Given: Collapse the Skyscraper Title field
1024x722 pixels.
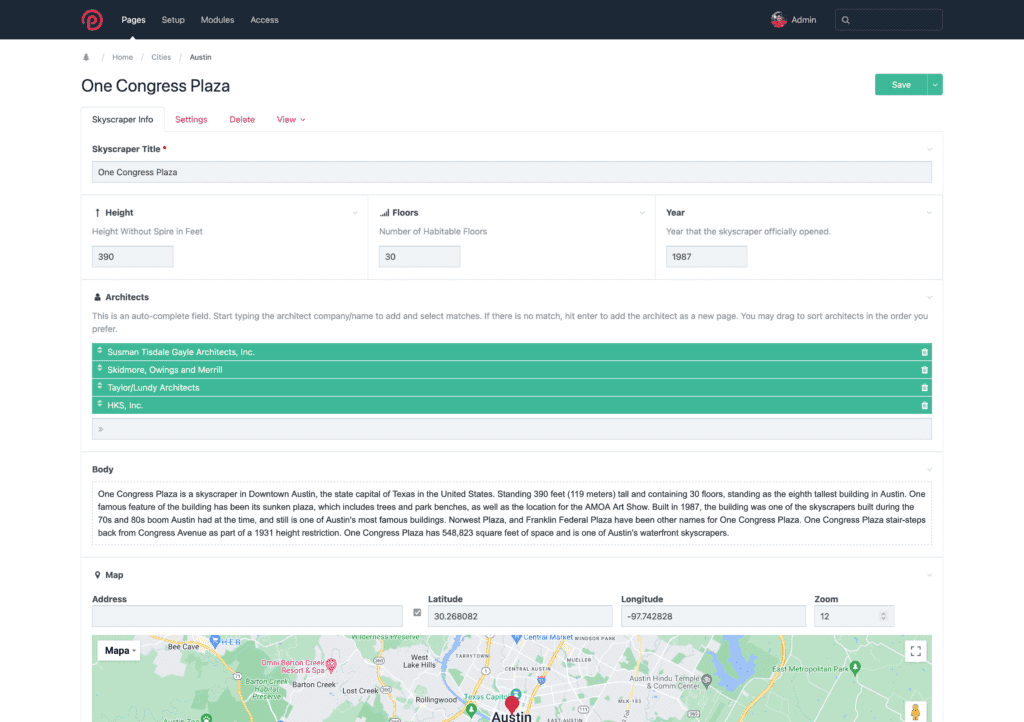Looking at the screenshot, I should click(929, 149).
